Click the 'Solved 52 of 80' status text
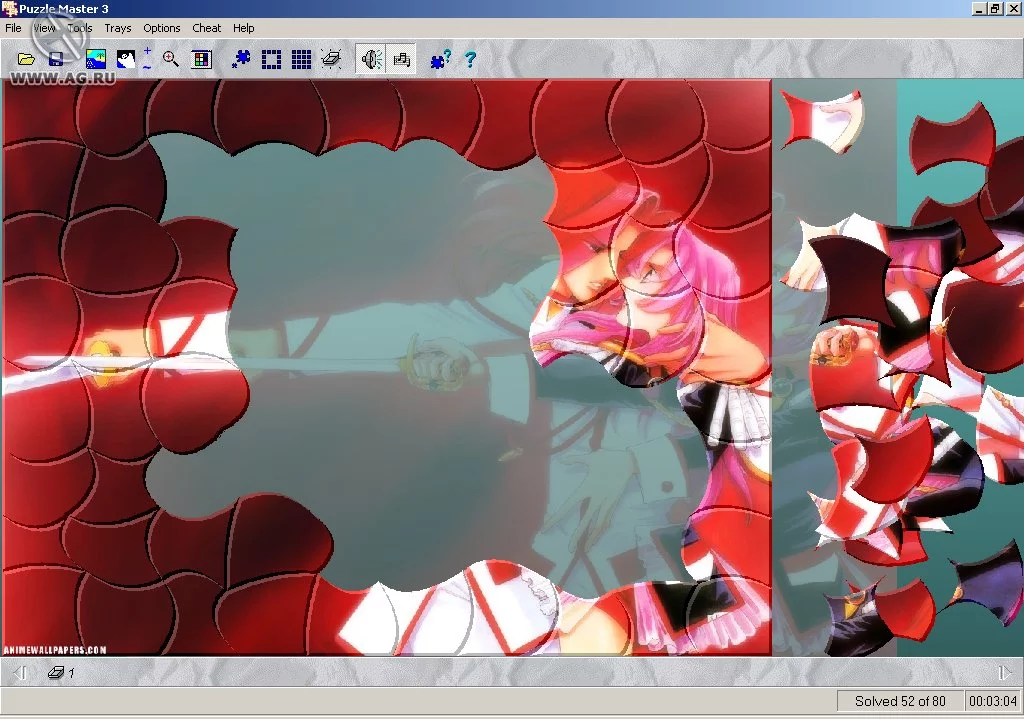Image resolution: width=1024 pixels, height=719 pixels. pyautogui.click(x=900, y=701)
